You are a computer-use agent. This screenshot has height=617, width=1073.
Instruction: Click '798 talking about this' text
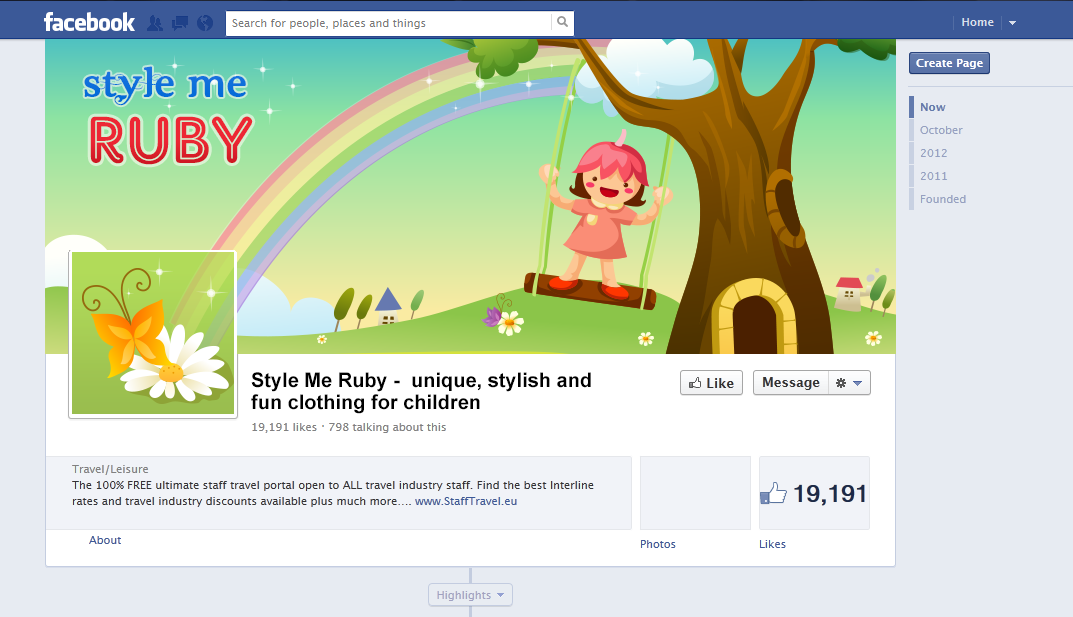(387, 427)
